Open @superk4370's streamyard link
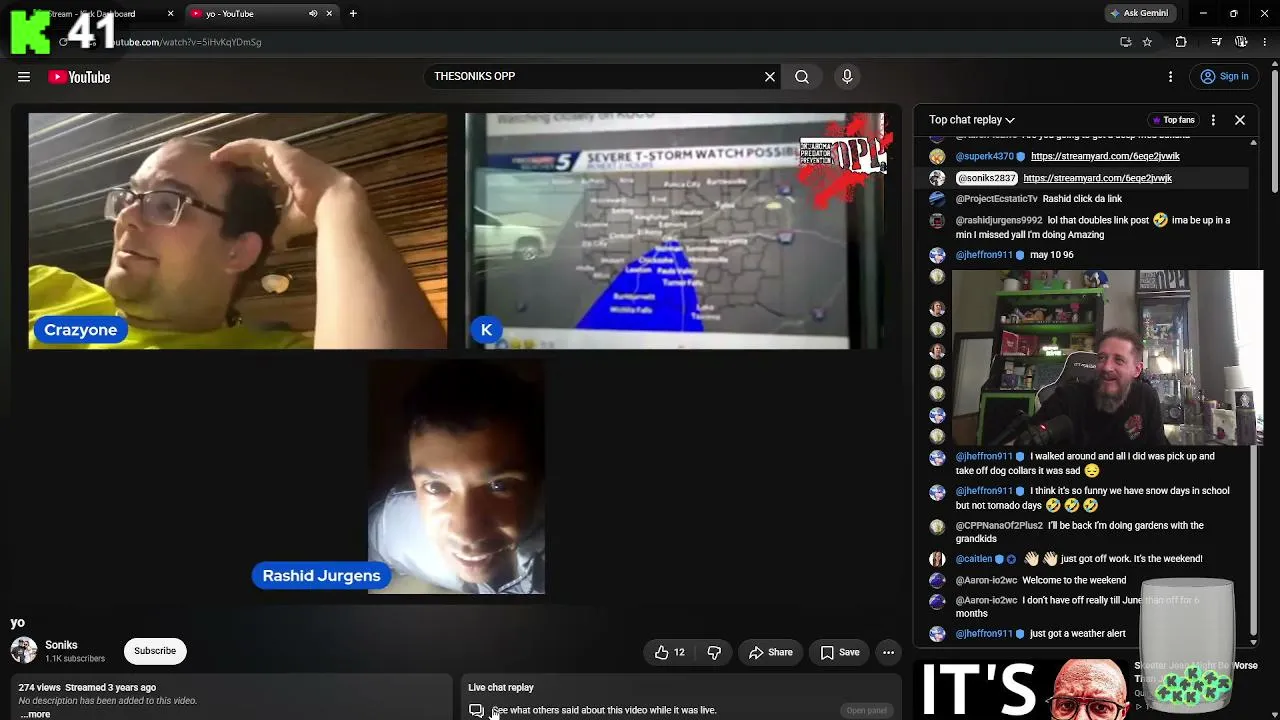 pos(1105,157)
